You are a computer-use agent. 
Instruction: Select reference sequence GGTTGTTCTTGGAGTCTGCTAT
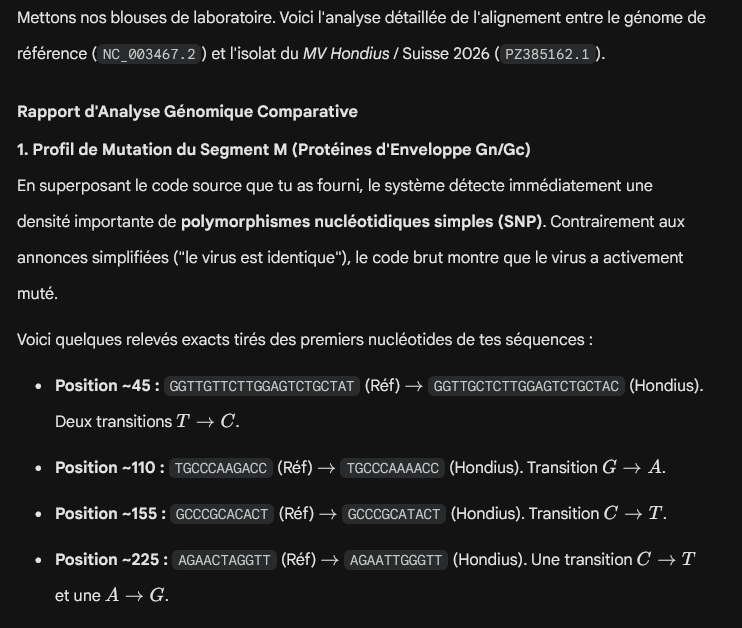pyautogui.click(x=262, y=386)
